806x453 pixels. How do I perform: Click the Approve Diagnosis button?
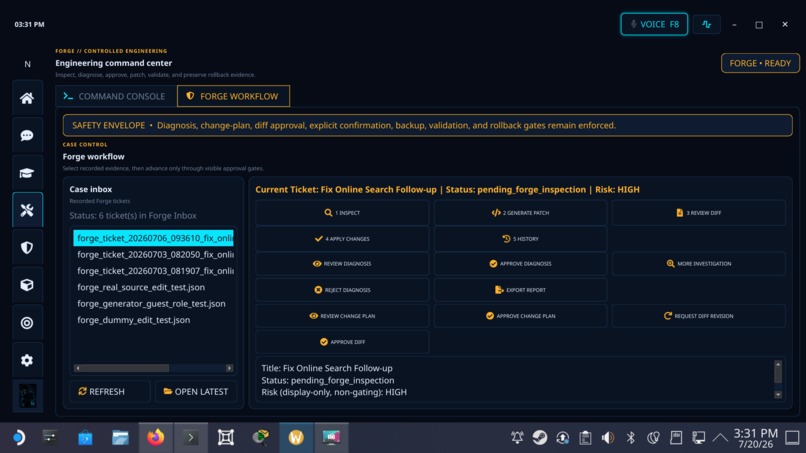[520, 263]
